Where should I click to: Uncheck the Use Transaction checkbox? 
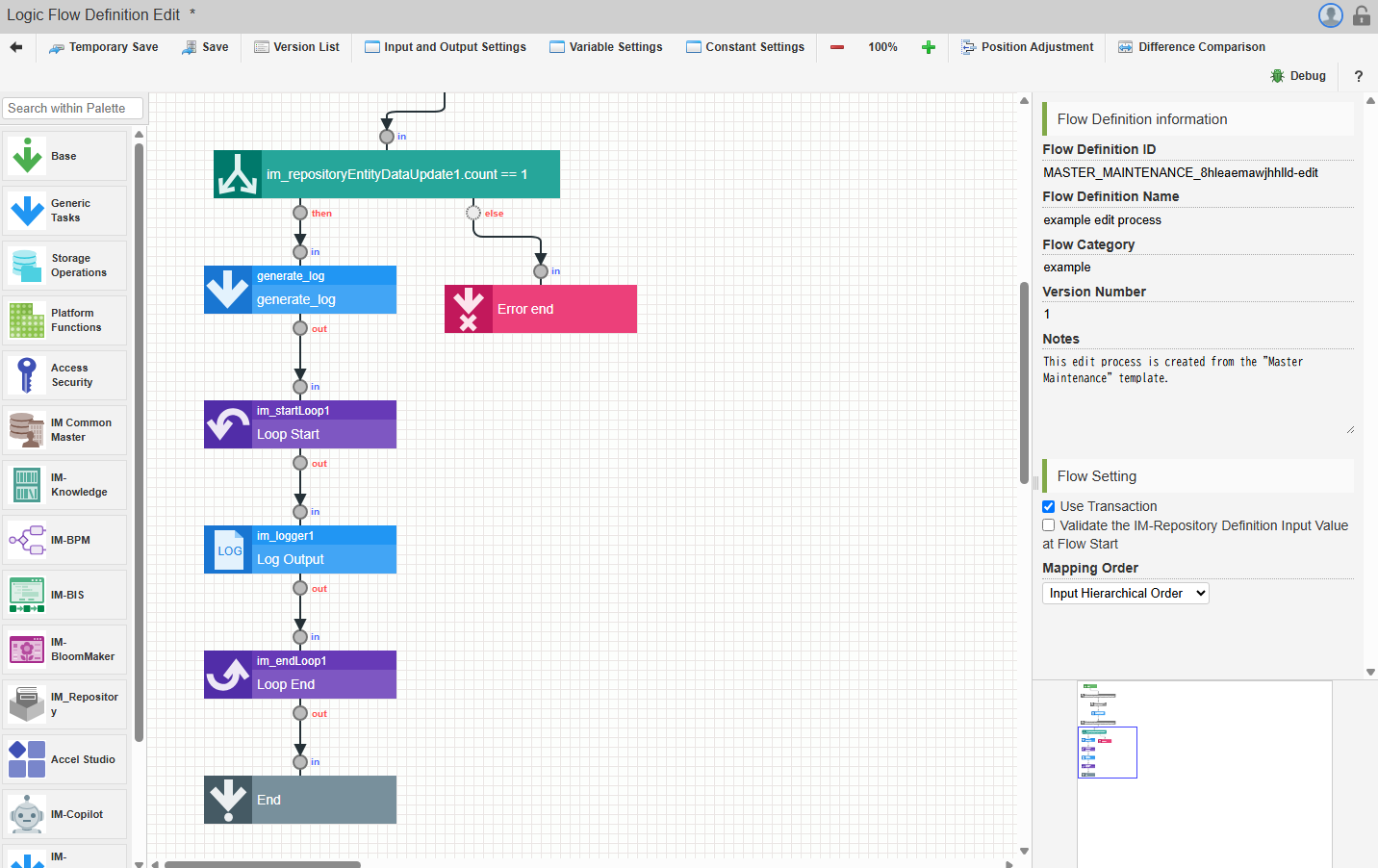(1049, 506)
